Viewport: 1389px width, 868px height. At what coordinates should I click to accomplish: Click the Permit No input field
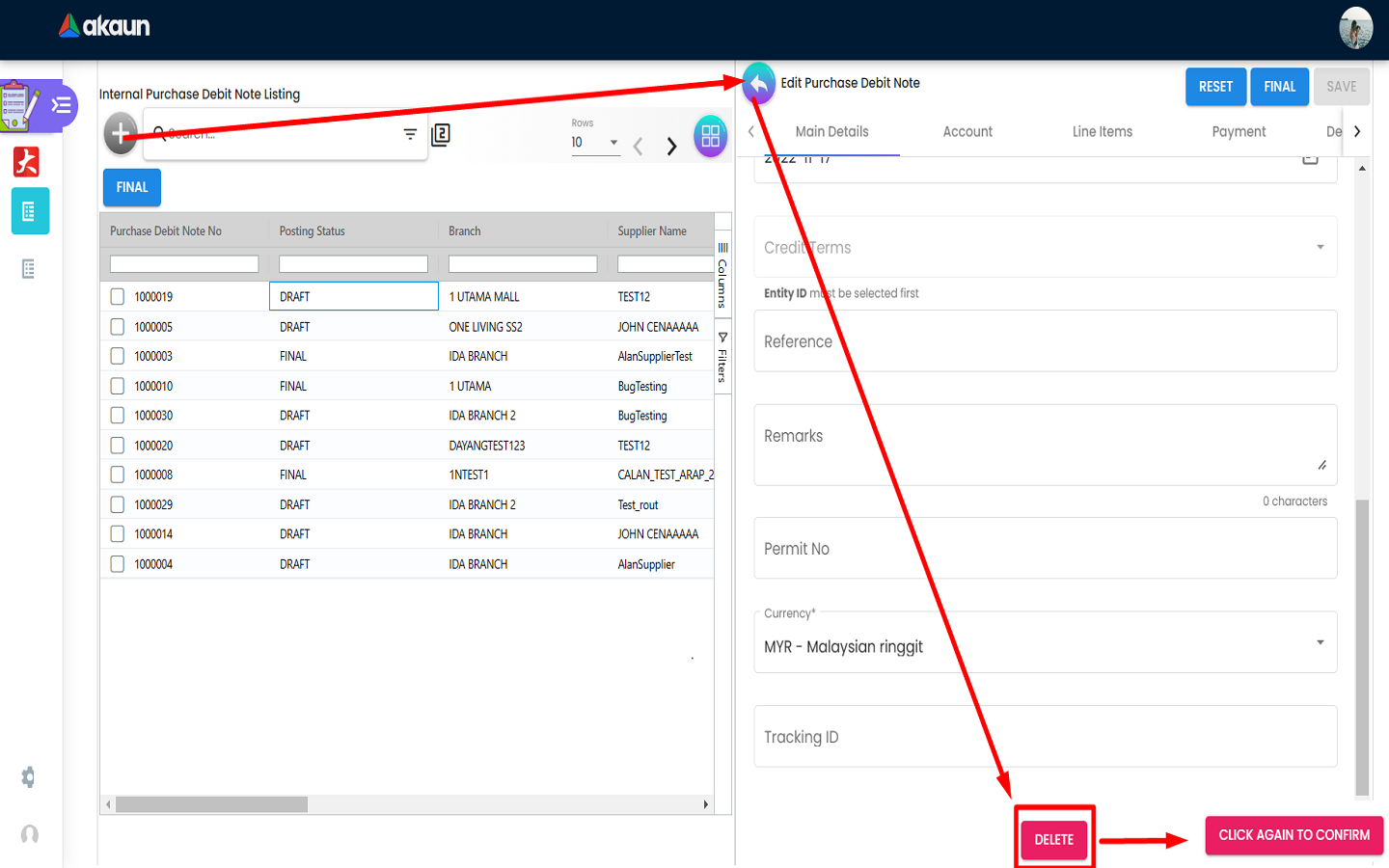pos(1046,549)
